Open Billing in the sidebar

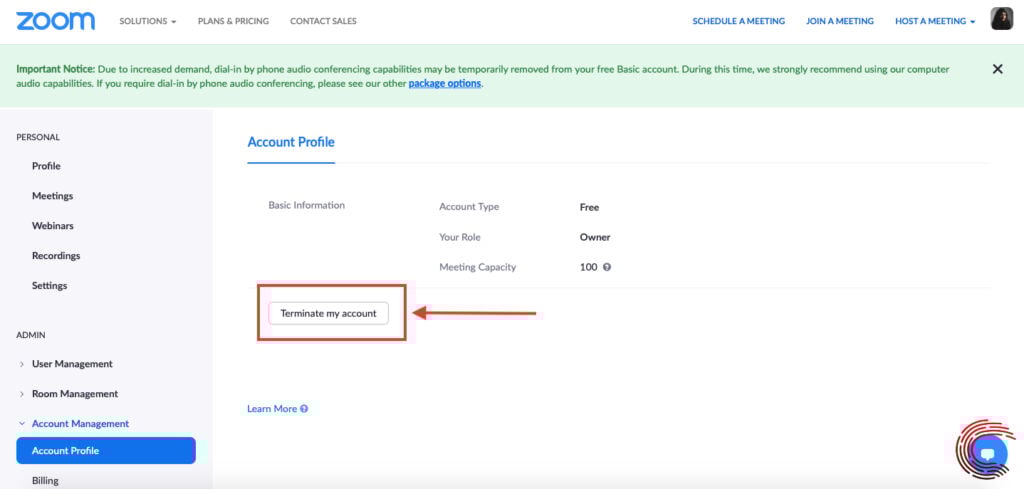pyautogui.click(x=45, y=481)
